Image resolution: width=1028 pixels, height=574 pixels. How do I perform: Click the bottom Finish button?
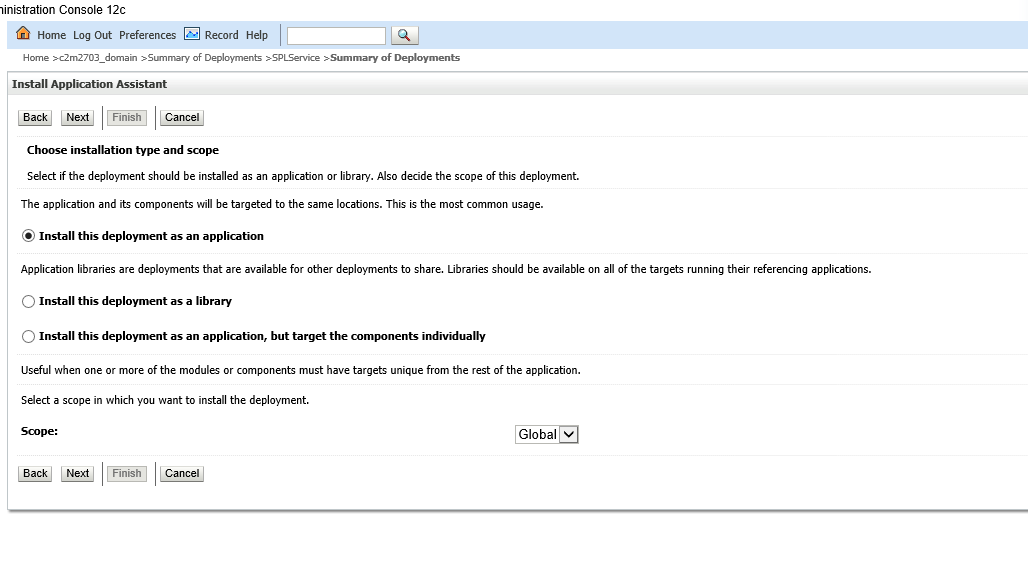pyautogui.click(x=127, y=473)
